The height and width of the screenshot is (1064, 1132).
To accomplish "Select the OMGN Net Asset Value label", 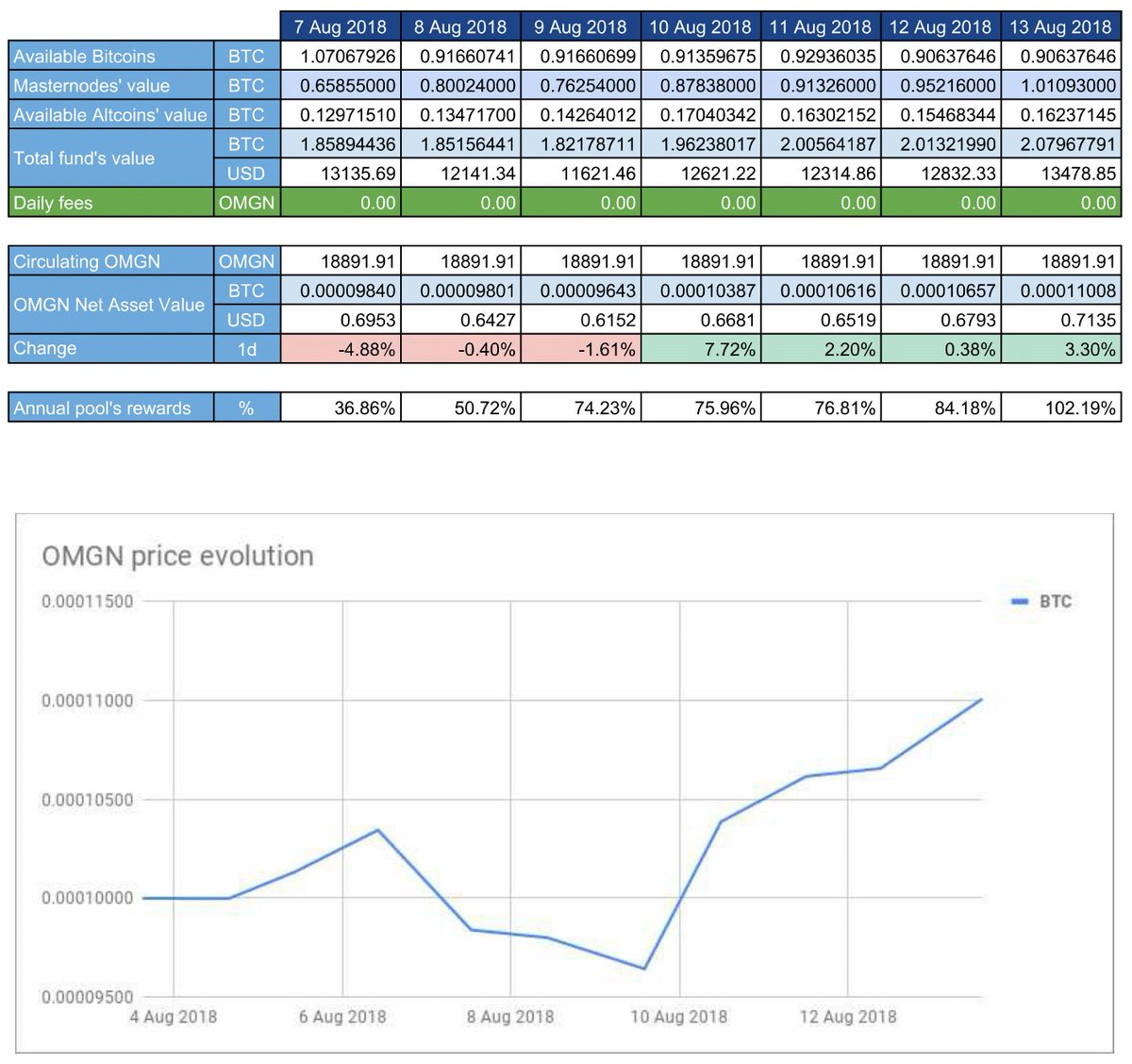I will click(108, 305).
